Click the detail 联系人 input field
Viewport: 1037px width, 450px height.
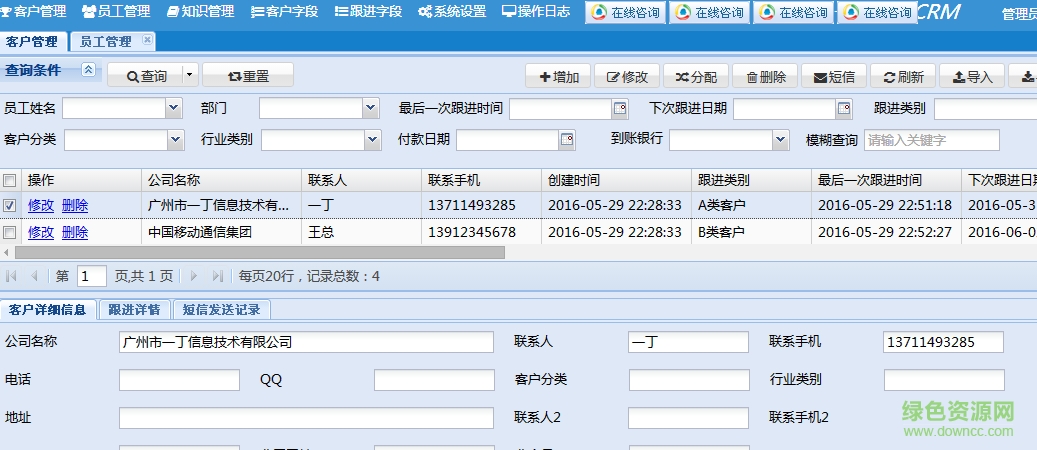click(x=688, y=342)
